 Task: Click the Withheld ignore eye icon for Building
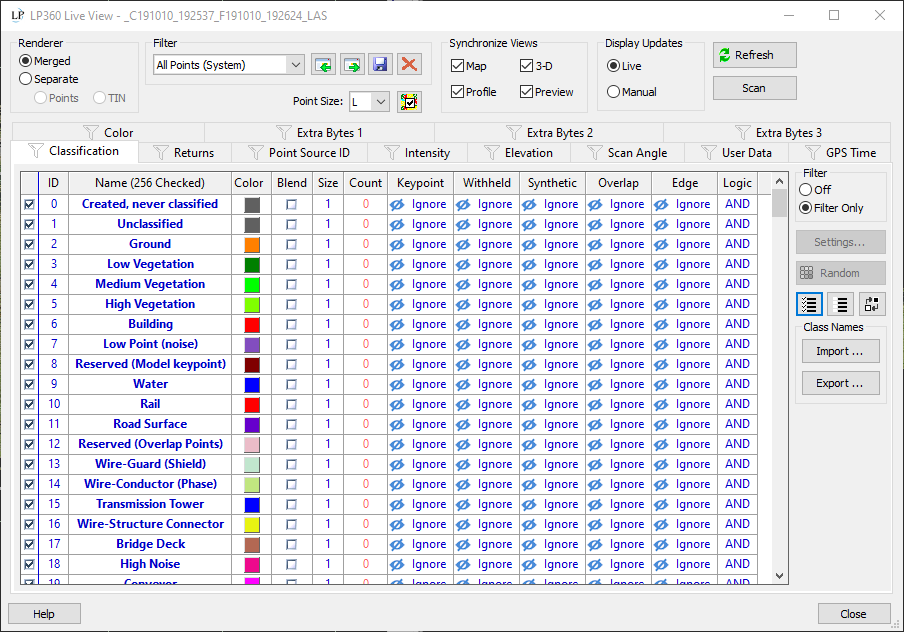point(463,325)
